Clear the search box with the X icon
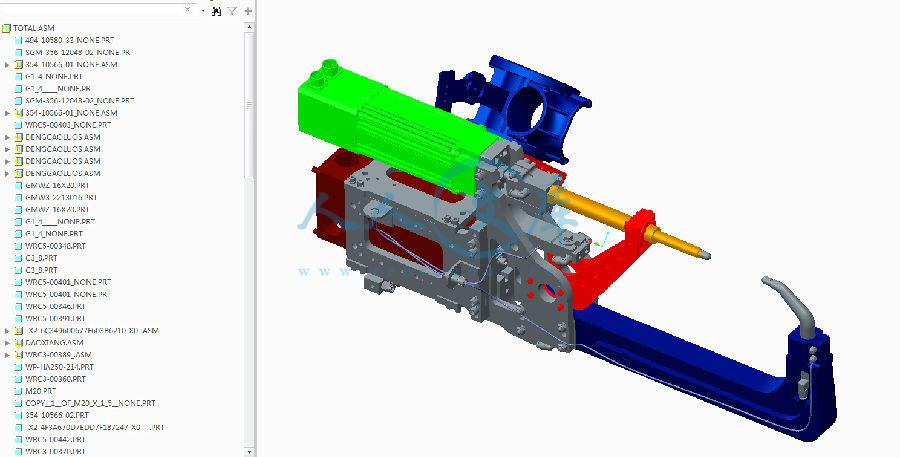 pos(188,10)
